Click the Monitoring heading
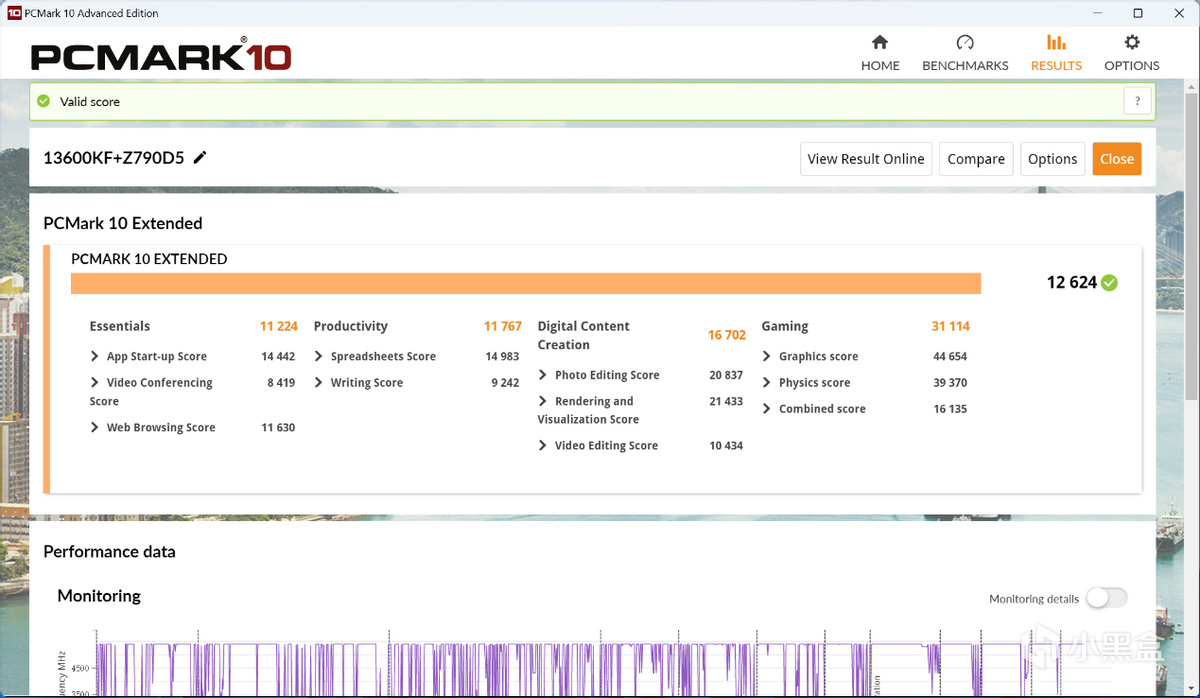This screenshot has width=1200, height=698. [x=99, y=596]
